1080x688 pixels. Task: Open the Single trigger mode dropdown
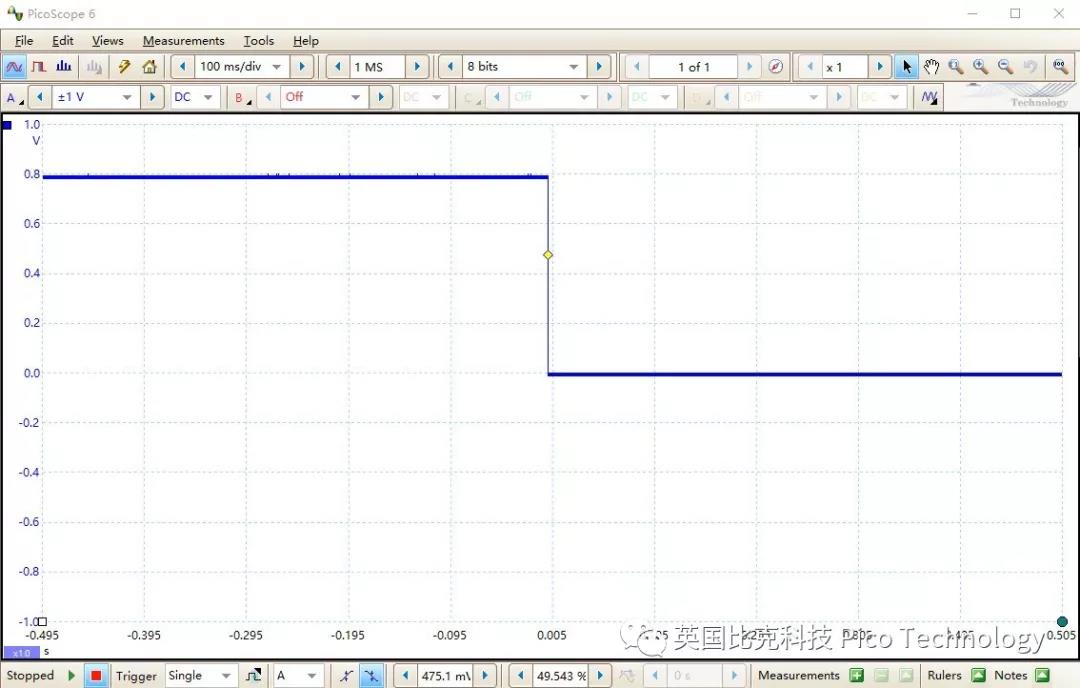(x=200, y=675)
